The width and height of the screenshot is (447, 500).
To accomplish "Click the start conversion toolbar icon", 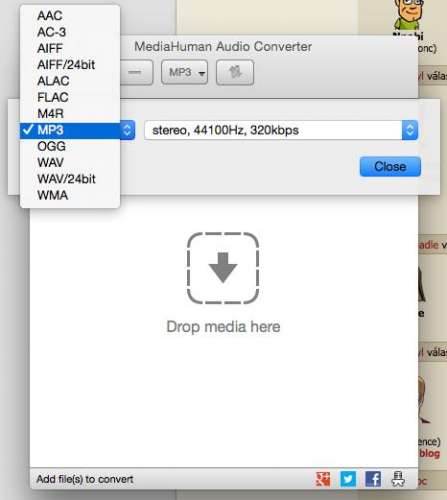I will pyautogui.click(x=235, y=72).
